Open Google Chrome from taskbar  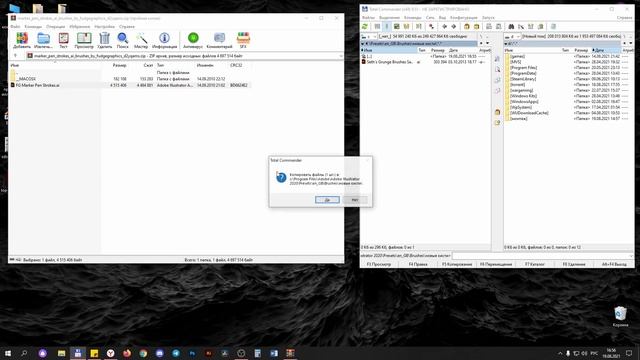coord(143,353)
